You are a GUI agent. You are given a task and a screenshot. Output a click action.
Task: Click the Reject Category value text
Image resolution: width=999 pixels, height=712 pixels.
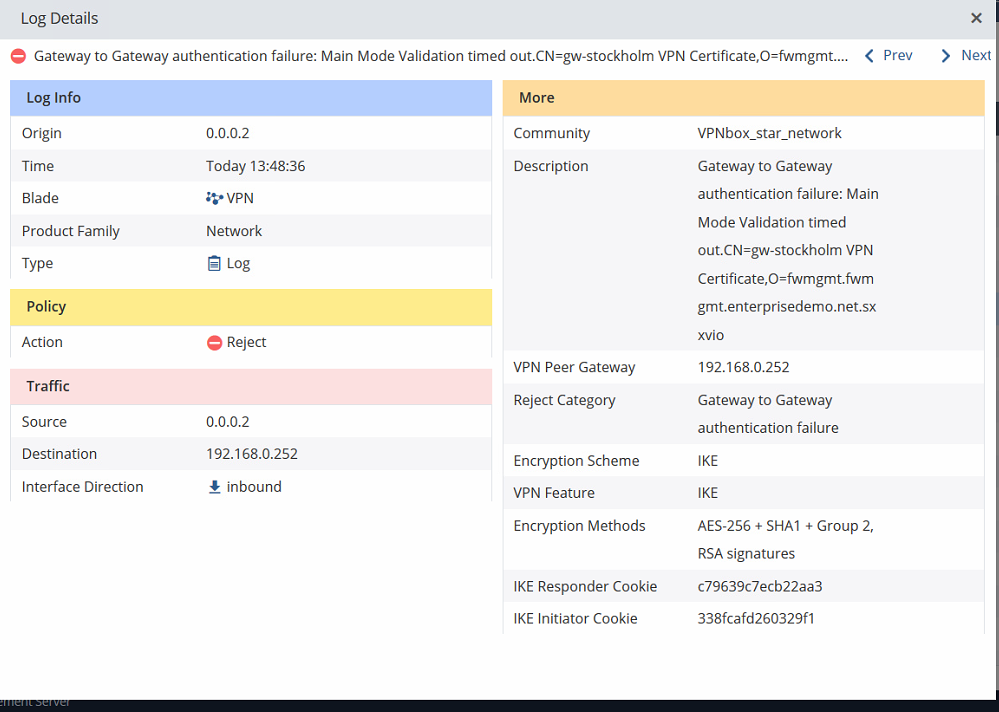click(768, 414)
